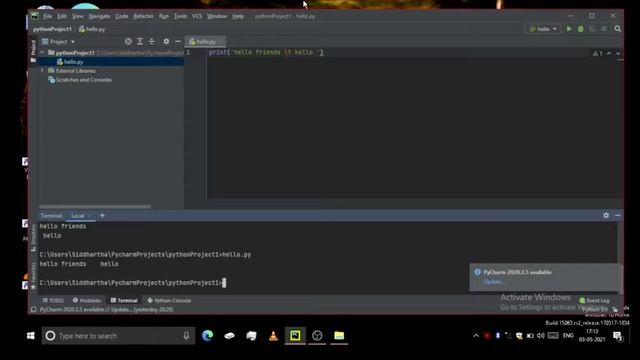Image resolution: width=640 pixels, height=360 pixels.
Task: Toggle the Project side tool window button
Action: 33,51
